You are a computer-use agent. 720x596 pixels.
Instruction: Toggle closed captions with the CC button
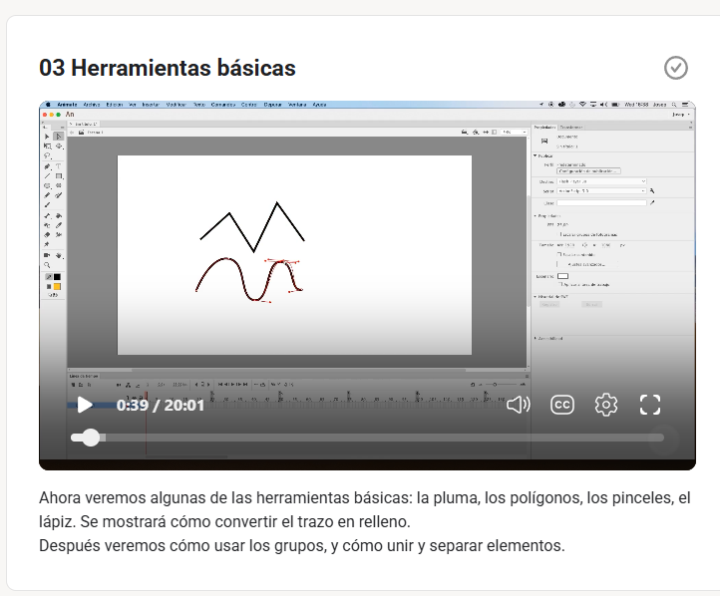click(x=562, y=405)
